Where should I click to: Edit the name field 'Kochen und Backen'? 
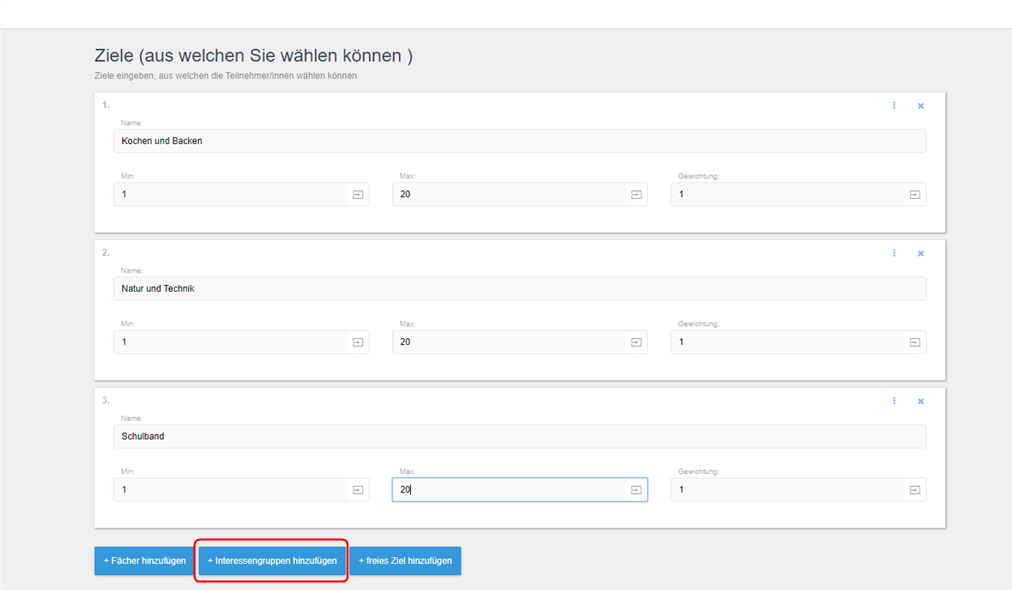520,141
